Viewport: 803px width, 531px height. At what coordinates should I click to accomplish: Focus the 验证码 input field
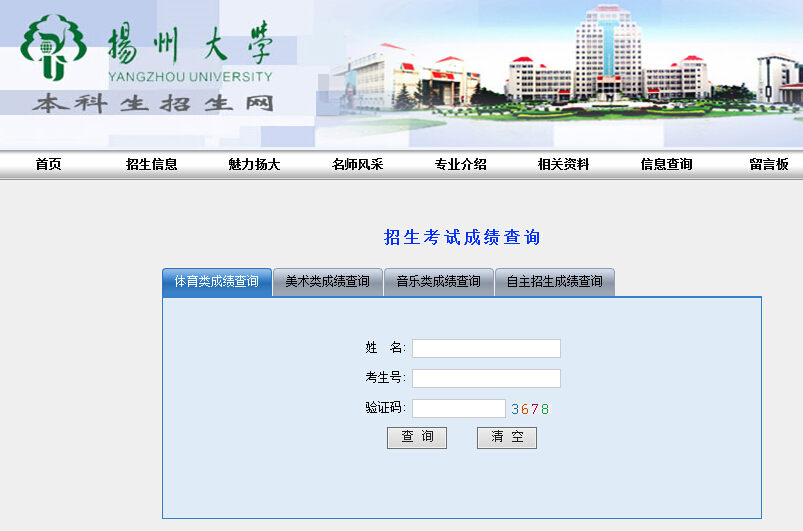point(459,409)
